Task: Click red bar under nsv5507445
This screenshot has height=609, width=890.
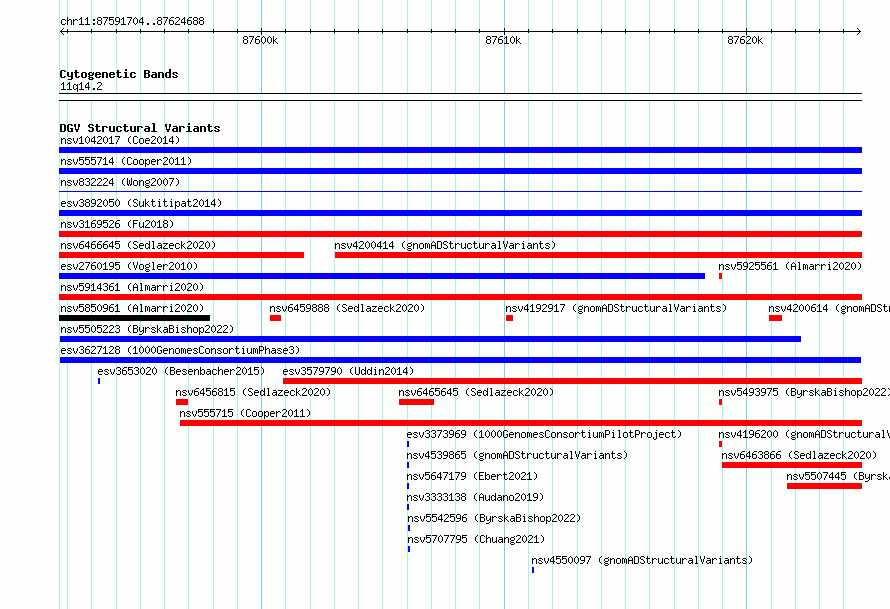Action: [x=824, y=486]
